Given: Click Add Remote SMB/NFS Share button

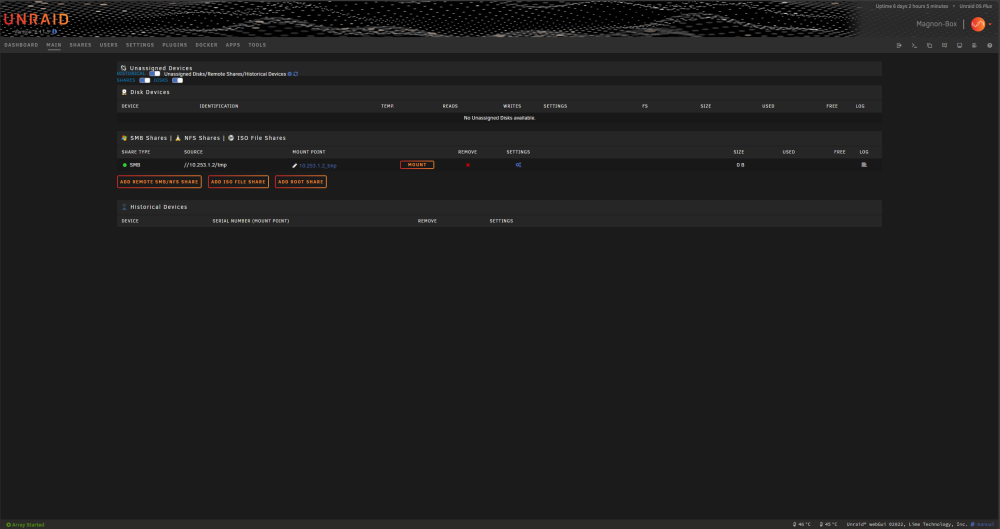Looking at the screenshot, I should click(159, 182).
